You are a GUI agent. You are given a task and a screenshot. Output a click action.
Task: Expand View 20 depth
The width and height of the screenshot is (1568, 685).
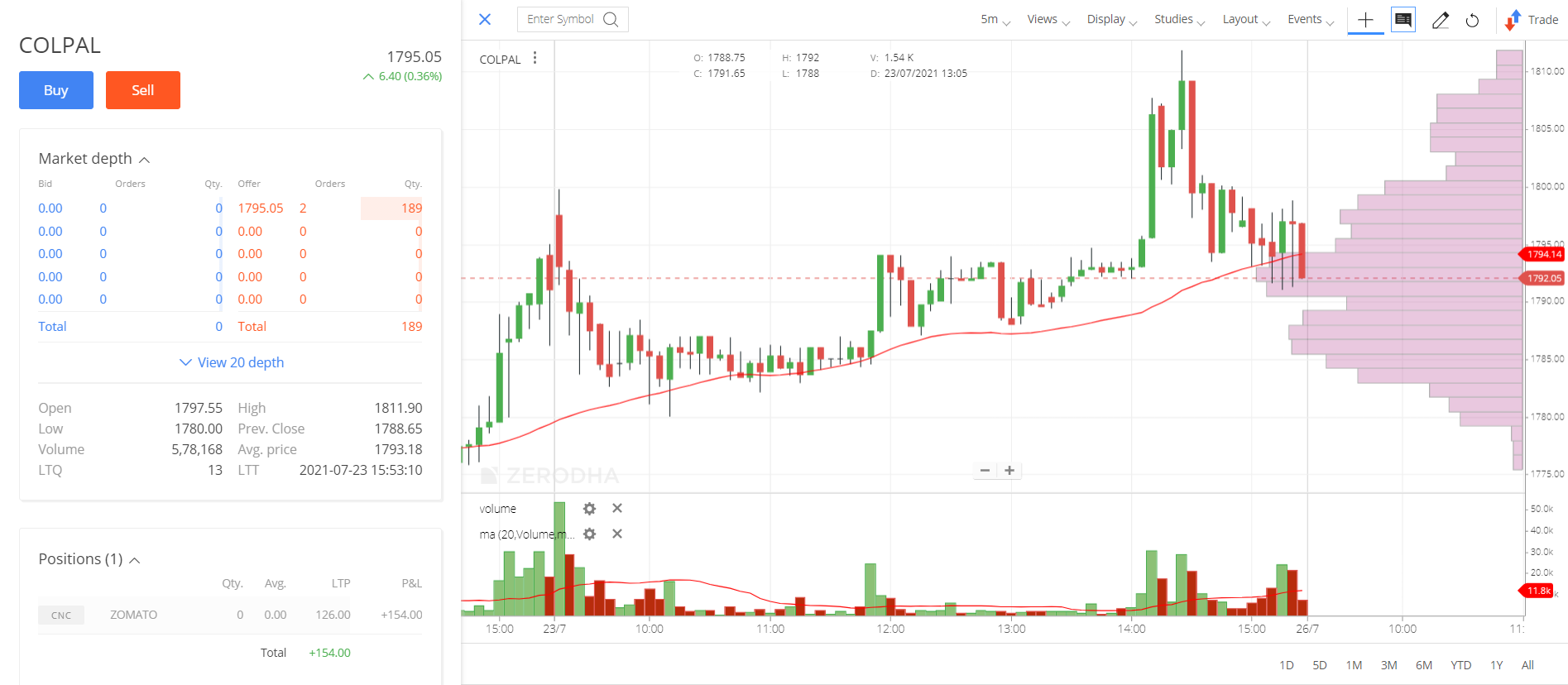232,362
